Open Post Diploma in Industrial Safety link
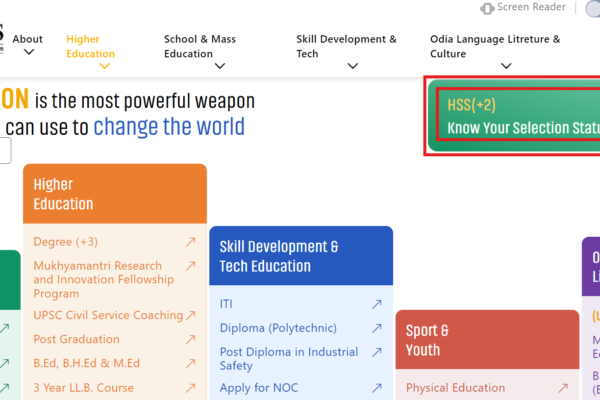This screenshot has height=400, width=600. [x=288, y=358]
